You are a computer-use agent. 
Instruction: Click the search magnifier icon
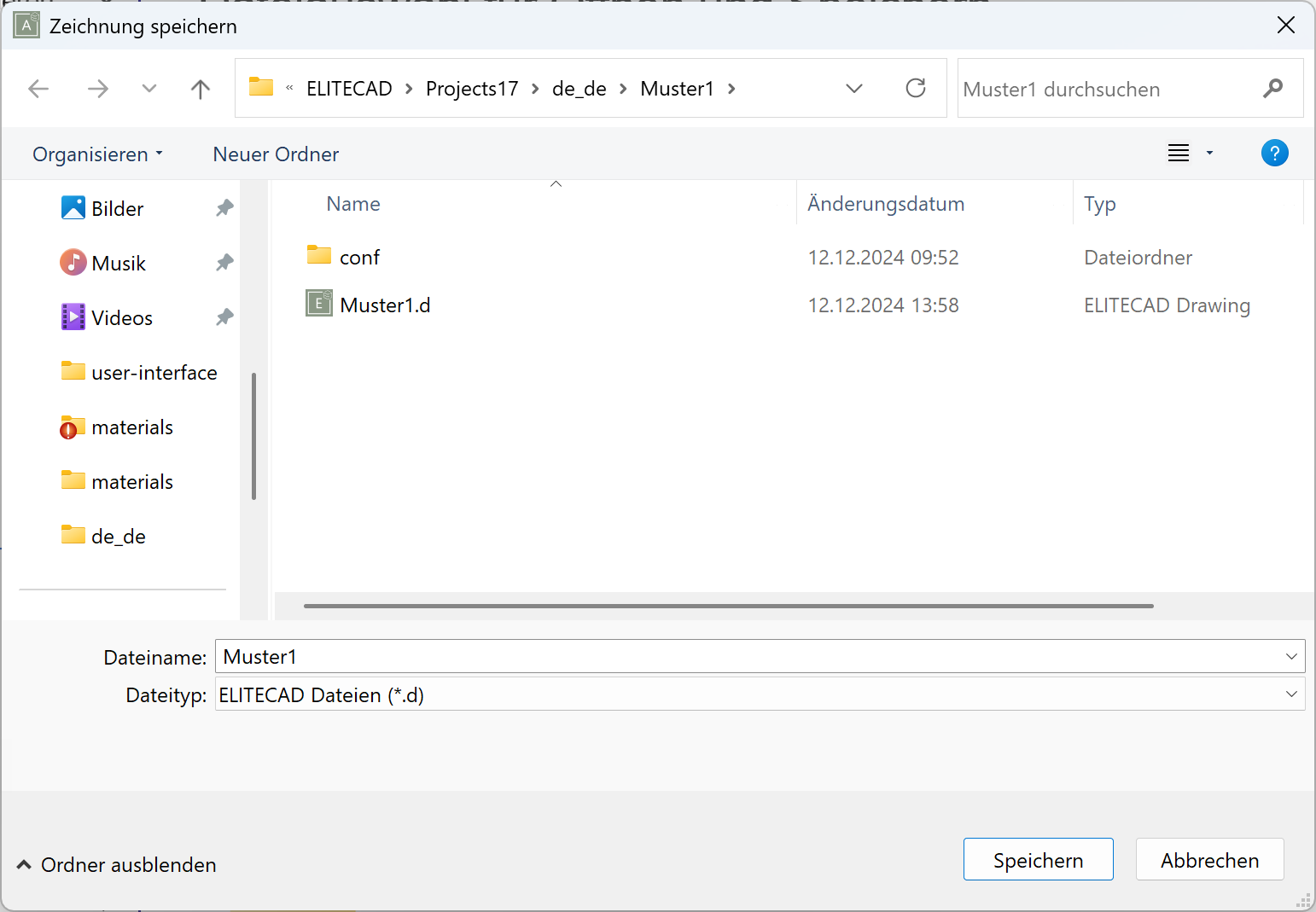point(1272,89)
